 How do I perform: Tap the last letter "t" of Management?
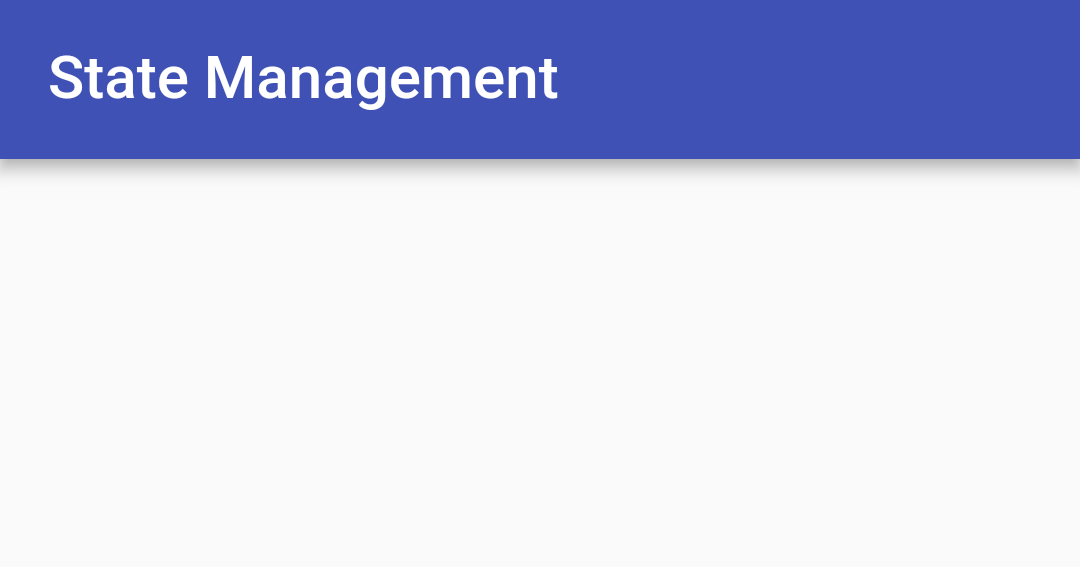[549, 78]
